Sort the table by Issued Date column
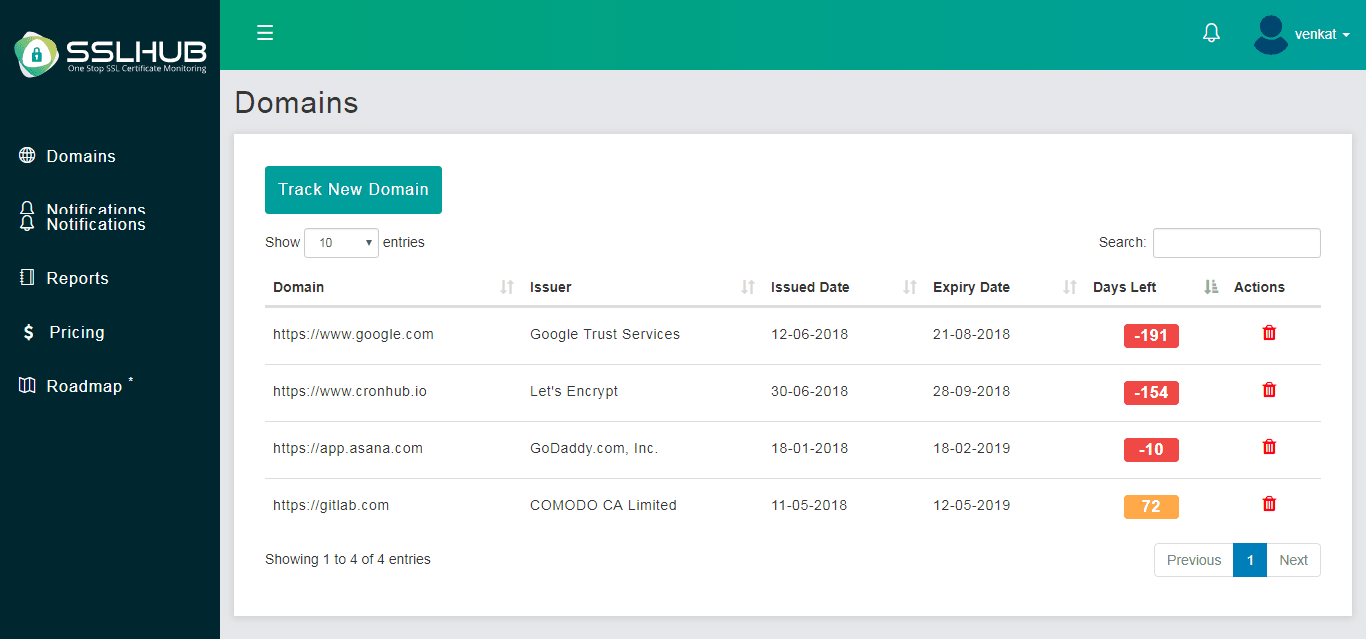This screenshot has width=1366, height=639. click(844, 287)
